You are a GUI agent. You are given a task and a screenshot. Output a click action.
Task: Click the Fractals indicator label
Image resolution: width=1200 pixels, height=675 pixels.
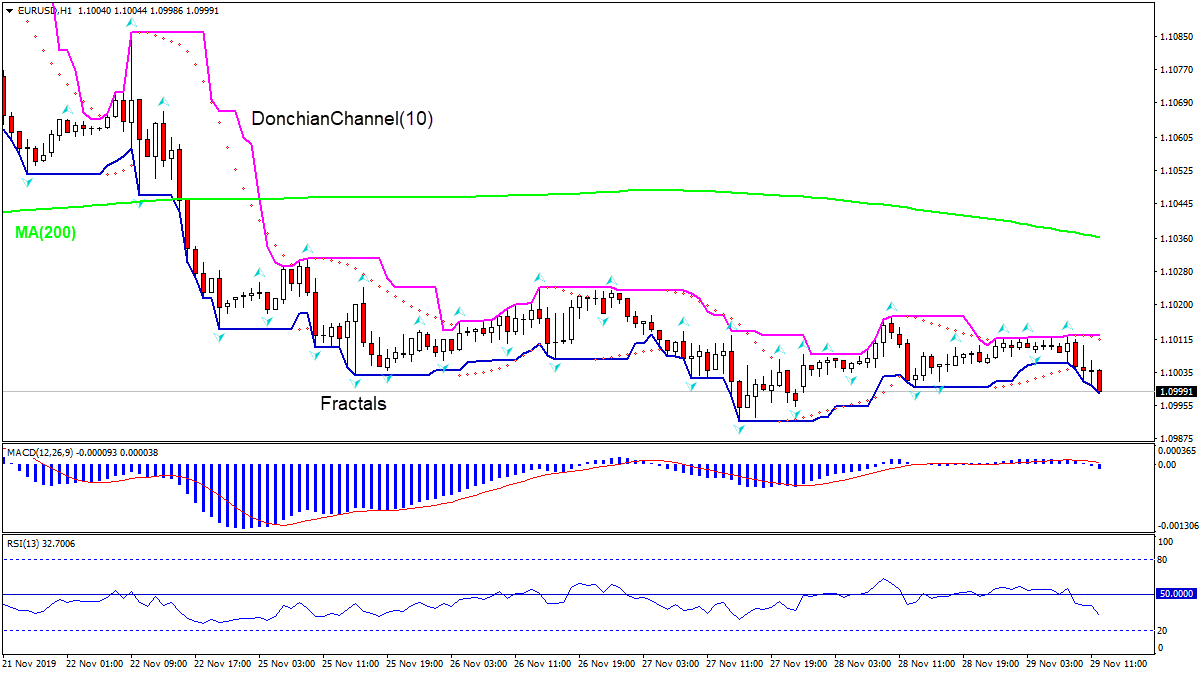(352, 404)
